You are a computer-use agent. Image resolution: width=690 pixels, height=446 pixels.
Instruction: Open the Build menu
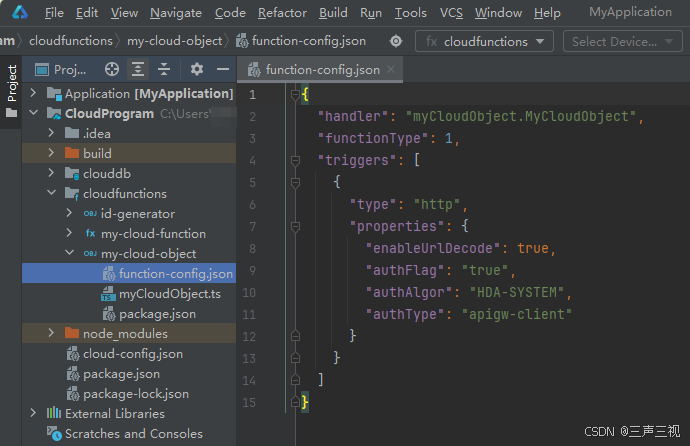333,13
